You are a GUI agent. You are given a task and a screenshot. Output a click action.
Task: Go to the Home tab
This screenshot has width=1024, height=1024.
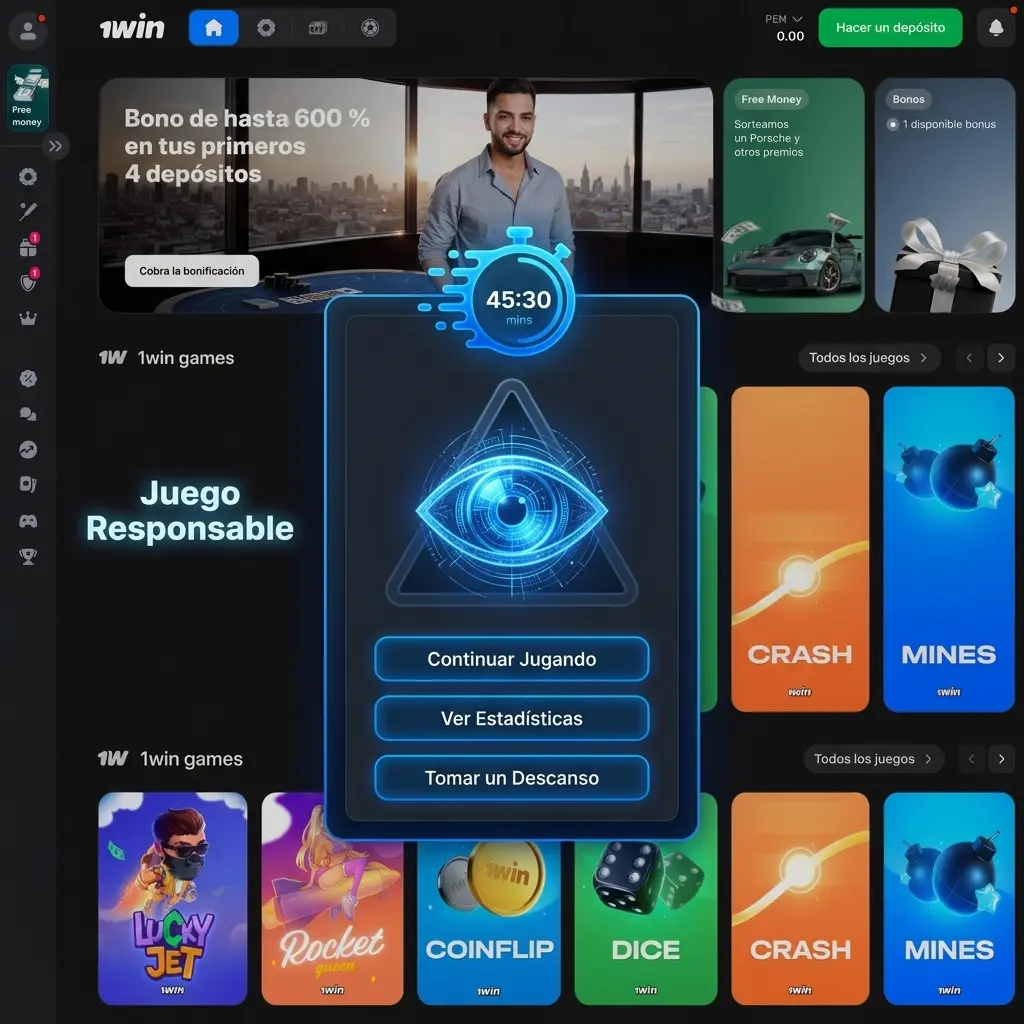coord(214,28)
